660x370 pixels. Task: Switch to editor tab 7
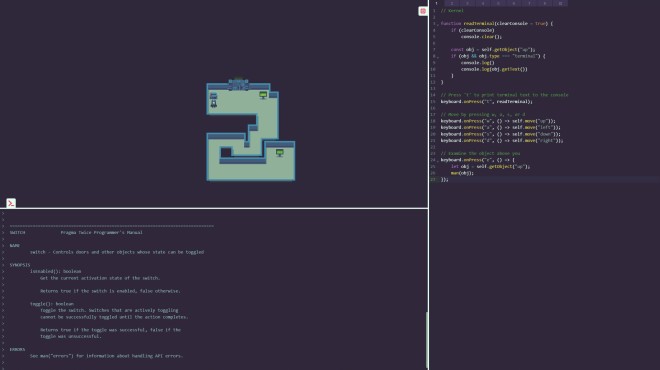(x=530, y=3)
